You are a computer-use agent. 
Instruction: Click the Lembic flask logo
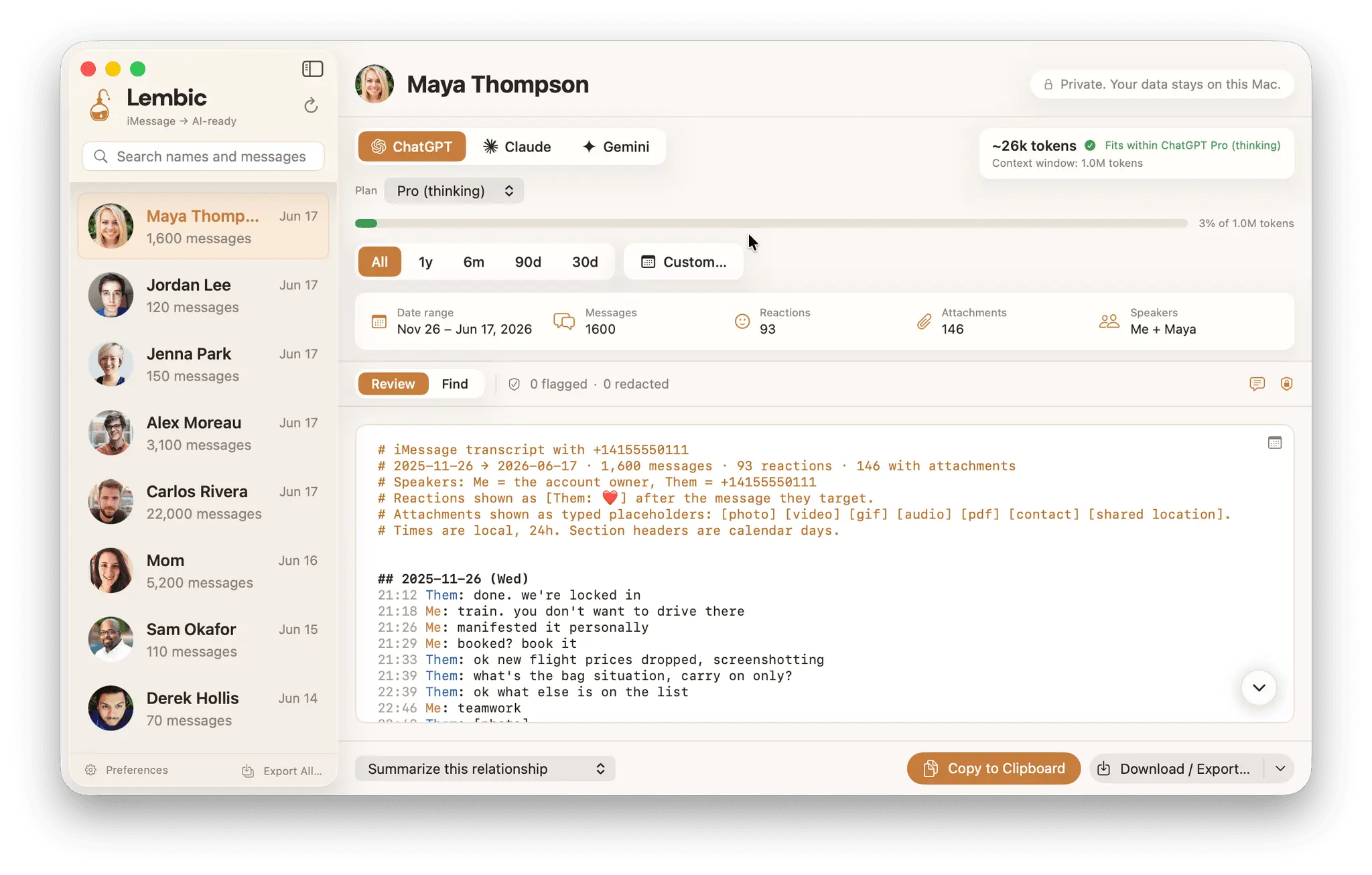(100, 105)
